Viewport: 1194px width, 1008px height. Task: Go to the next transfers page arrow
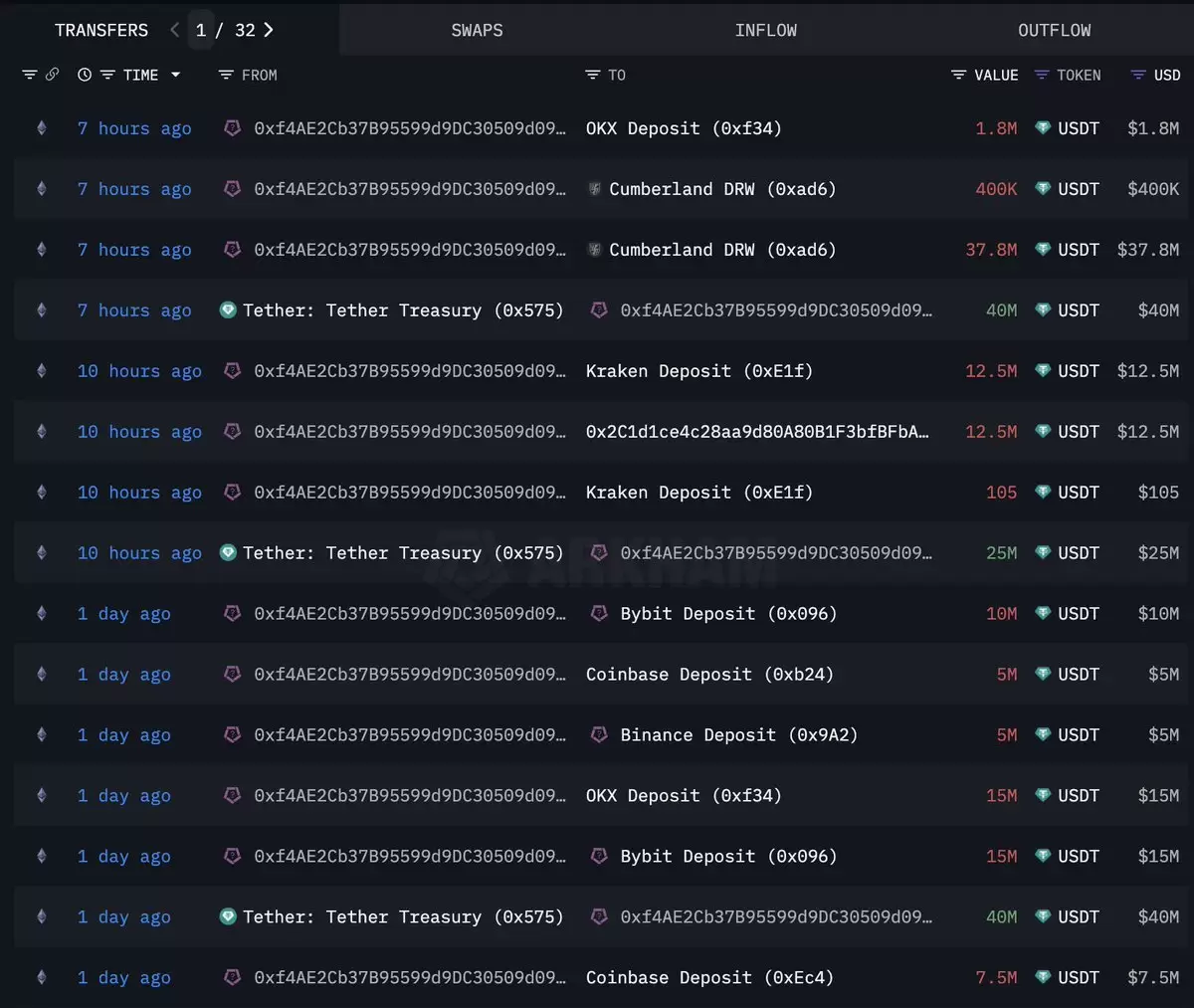tap(269, 30)
